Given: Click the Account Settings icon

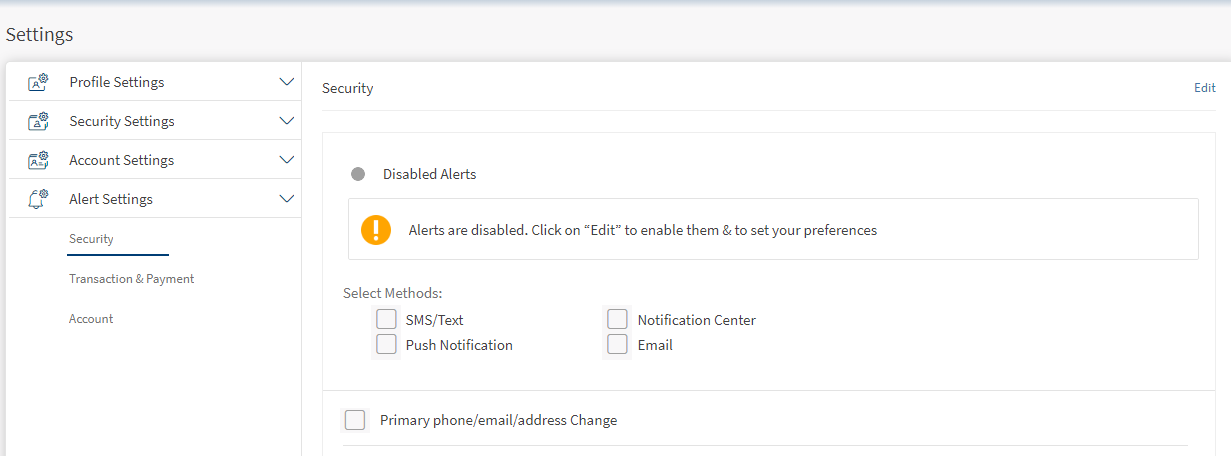Looking at the screenshot, I should [x=38, y=161].
